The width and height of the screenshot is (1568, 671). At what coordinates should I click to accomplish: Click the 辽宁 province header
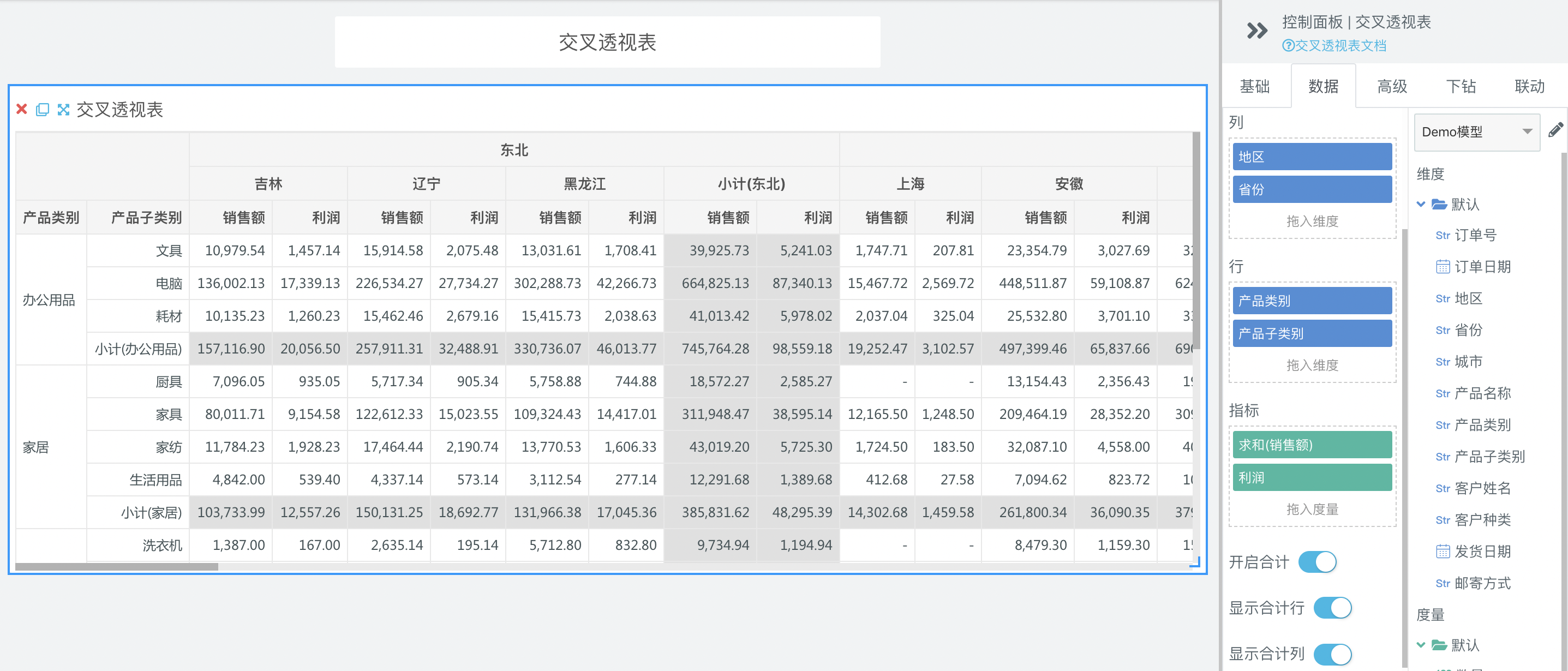point(427,184)
